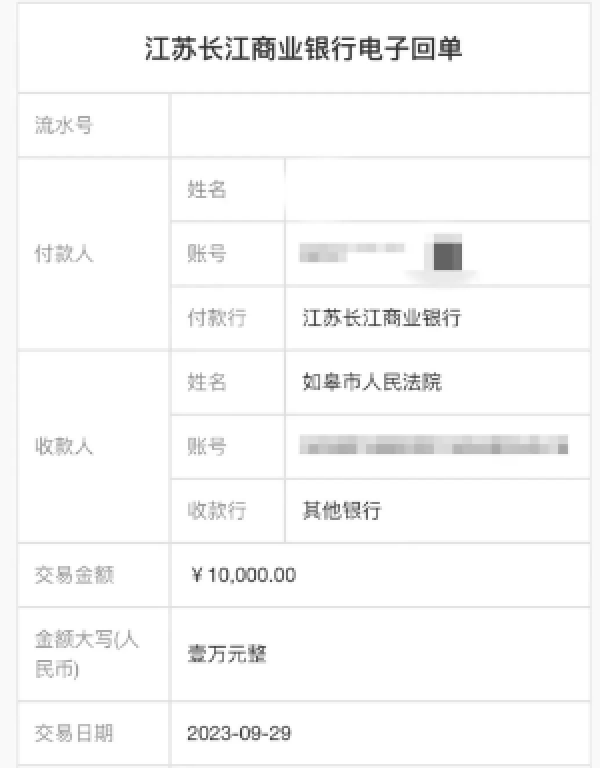
Task: Click the blurred payer account number
Action: click(381, 252)
